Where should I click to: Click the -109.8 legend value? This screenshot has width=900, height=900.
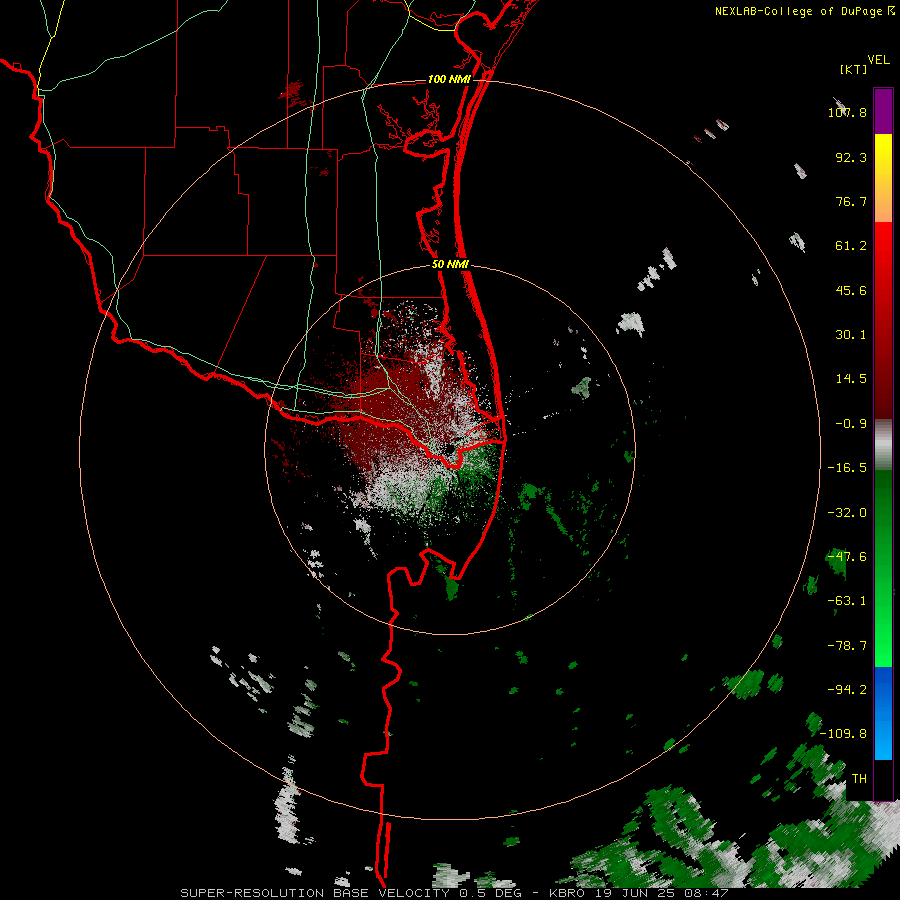(x=844, y=734)
